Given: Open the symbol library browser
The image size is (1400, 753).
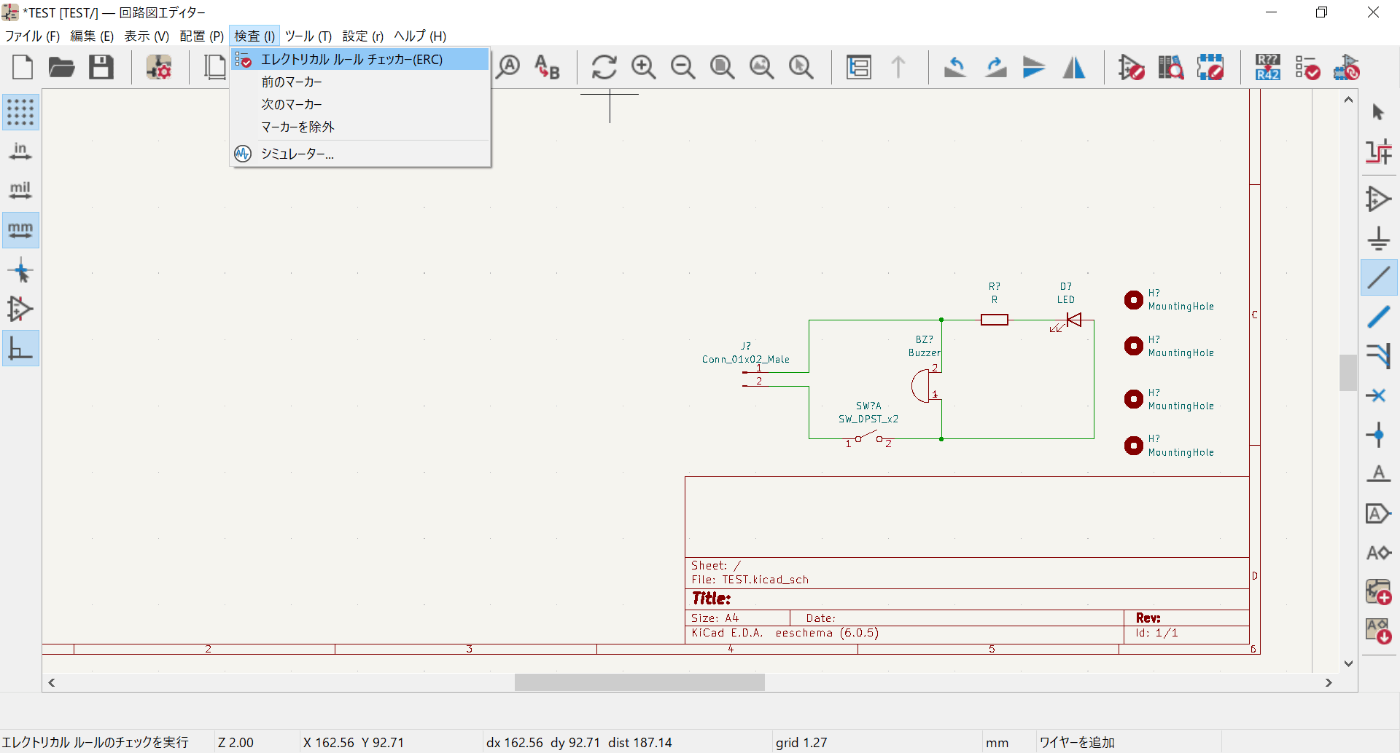Looking at the screenshot, I should point(1170,67).
